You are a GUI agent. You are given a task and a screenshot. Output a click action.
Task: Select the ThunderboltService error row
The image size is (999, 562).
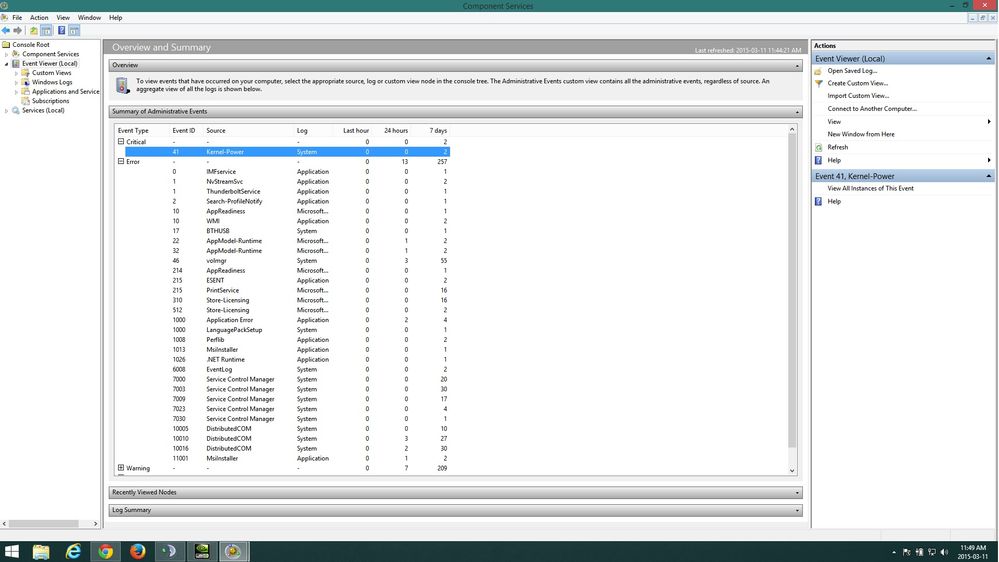pyautogui.click(x=287, y=192)
